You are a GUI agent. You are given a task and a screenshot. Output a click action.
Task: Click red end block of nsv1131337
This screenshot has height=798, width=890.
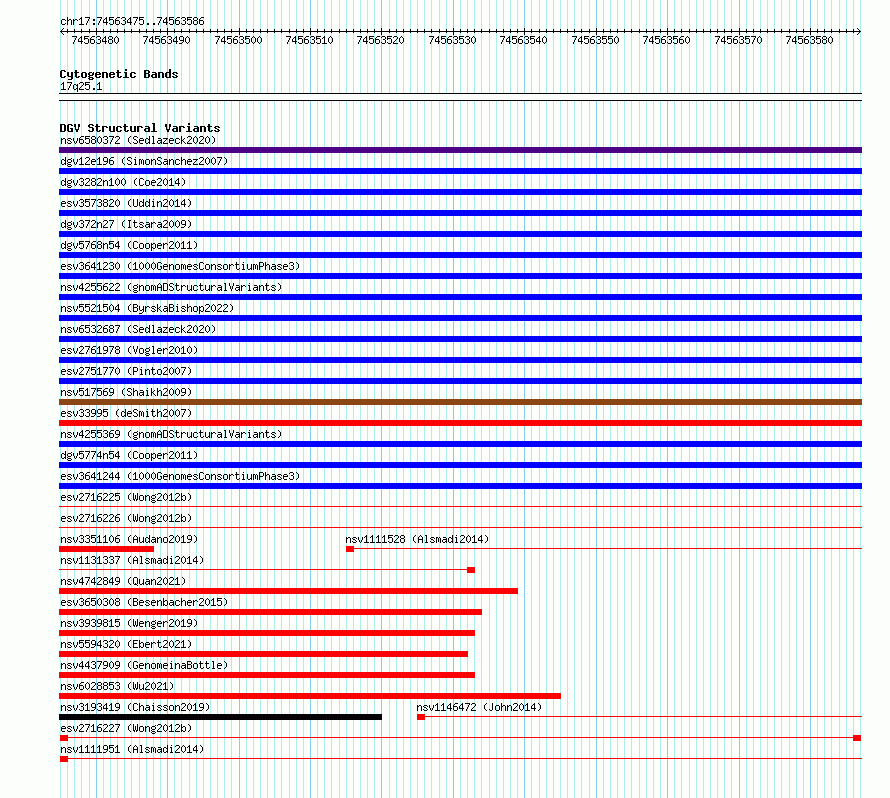471,570
